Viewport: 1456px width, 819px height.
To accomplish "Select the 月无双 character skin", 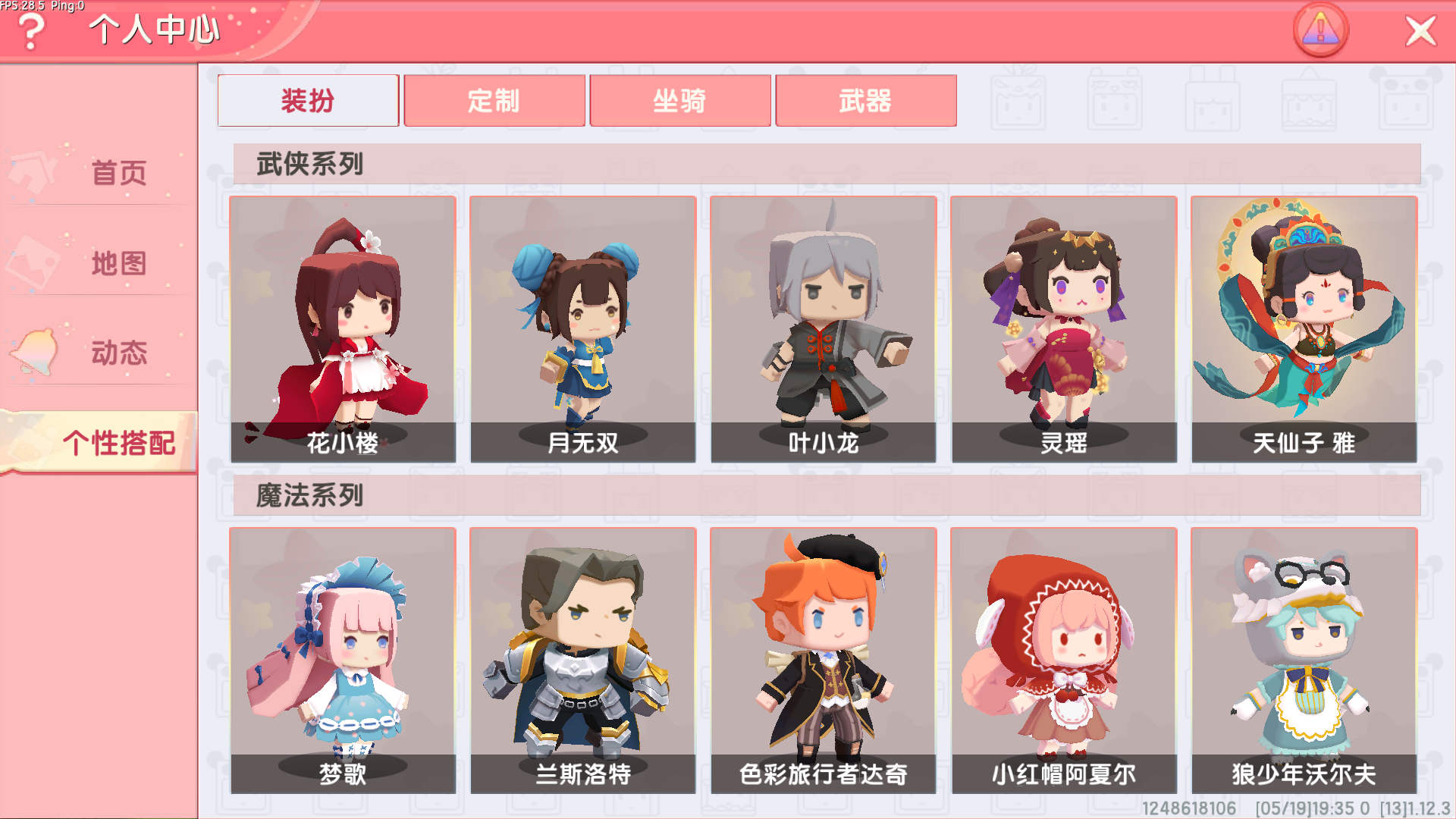I will [x=583, y=329].
